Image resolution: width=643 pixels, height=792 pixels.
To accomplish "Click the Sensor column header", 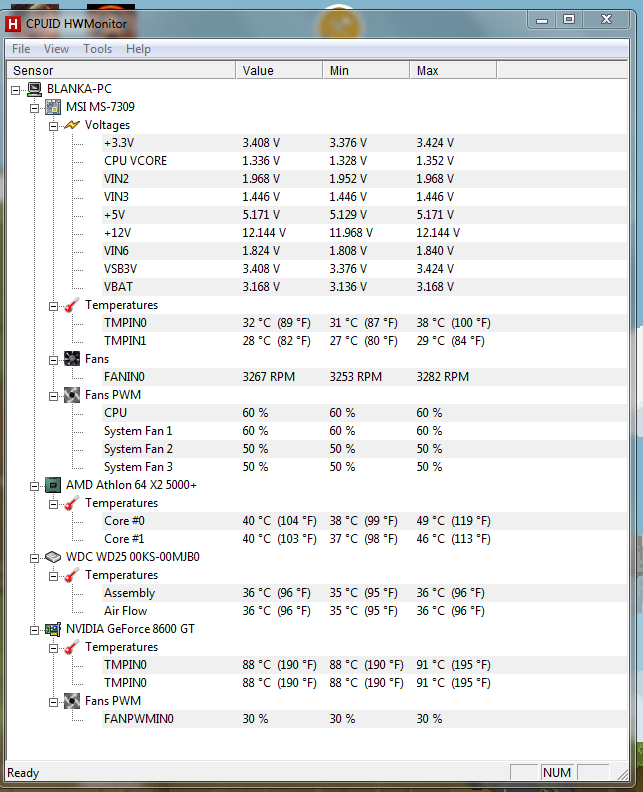I will point(120,71).
